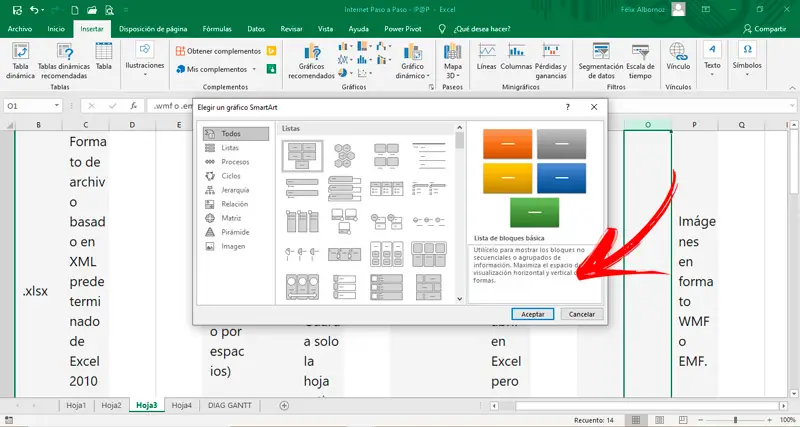The width and height of the screenshot is (800, 427).
Task: Open the Texto dropdown
Action: click(x=712, y=60)
